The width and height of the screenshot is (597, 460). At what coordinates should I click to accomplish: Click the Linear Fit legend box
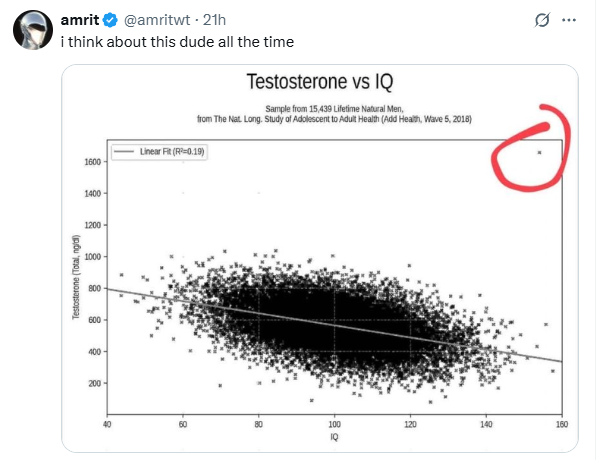[x=159, y=152]
